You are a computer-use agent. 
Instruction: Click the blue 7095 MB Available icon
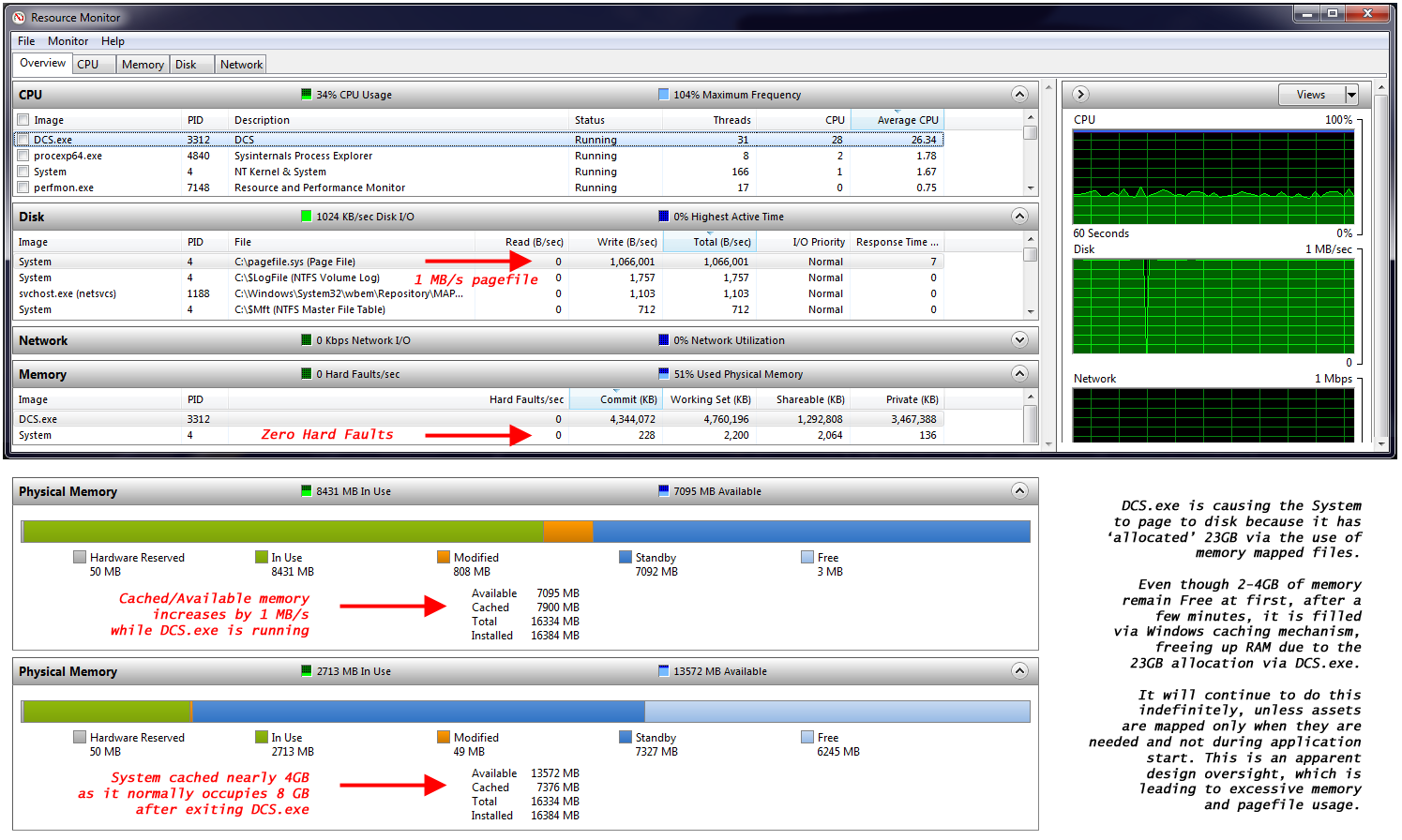pos(664,491)
